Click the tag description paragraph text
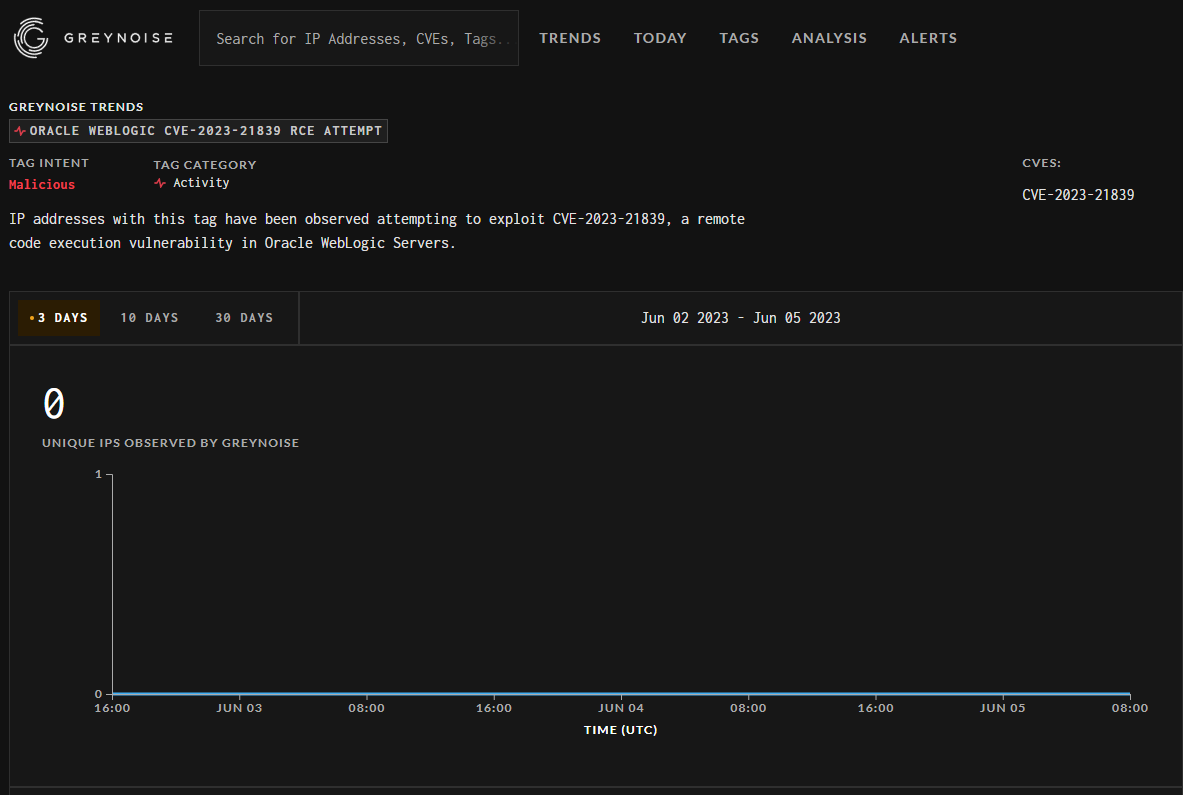The image size is (1183, 795). 376,231
